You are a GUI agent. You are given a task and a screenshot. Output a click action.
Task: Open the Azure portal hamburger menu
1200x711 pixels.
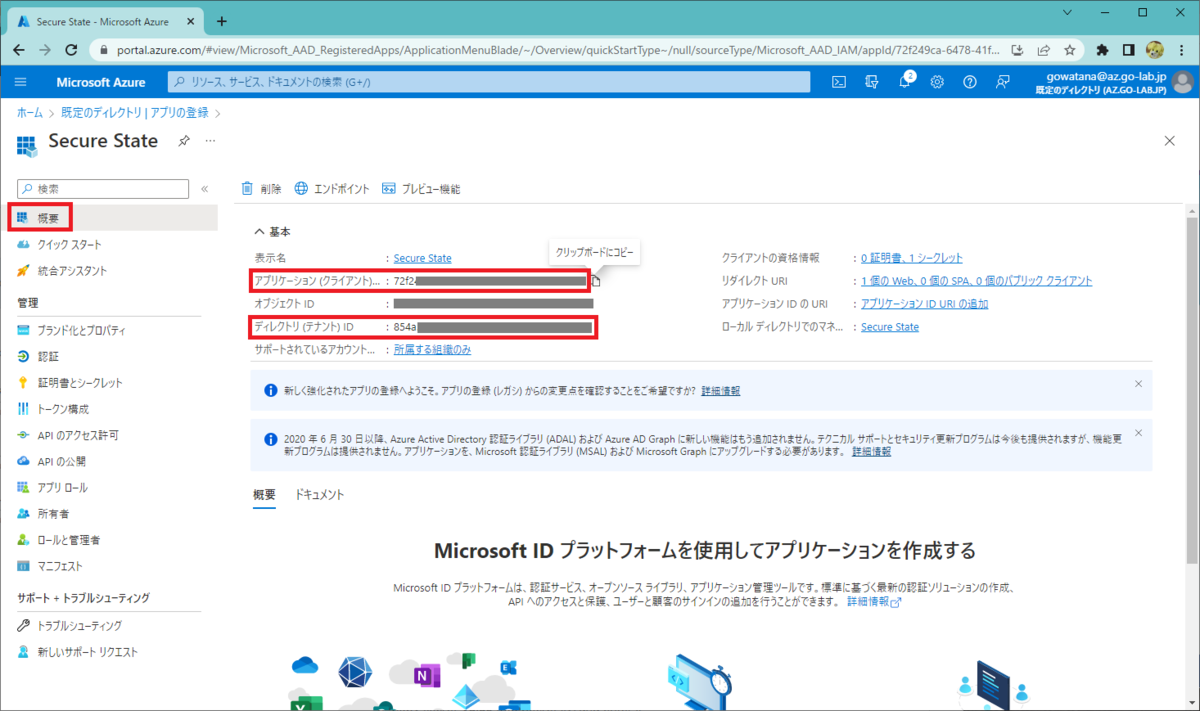[x=21, y=82]
